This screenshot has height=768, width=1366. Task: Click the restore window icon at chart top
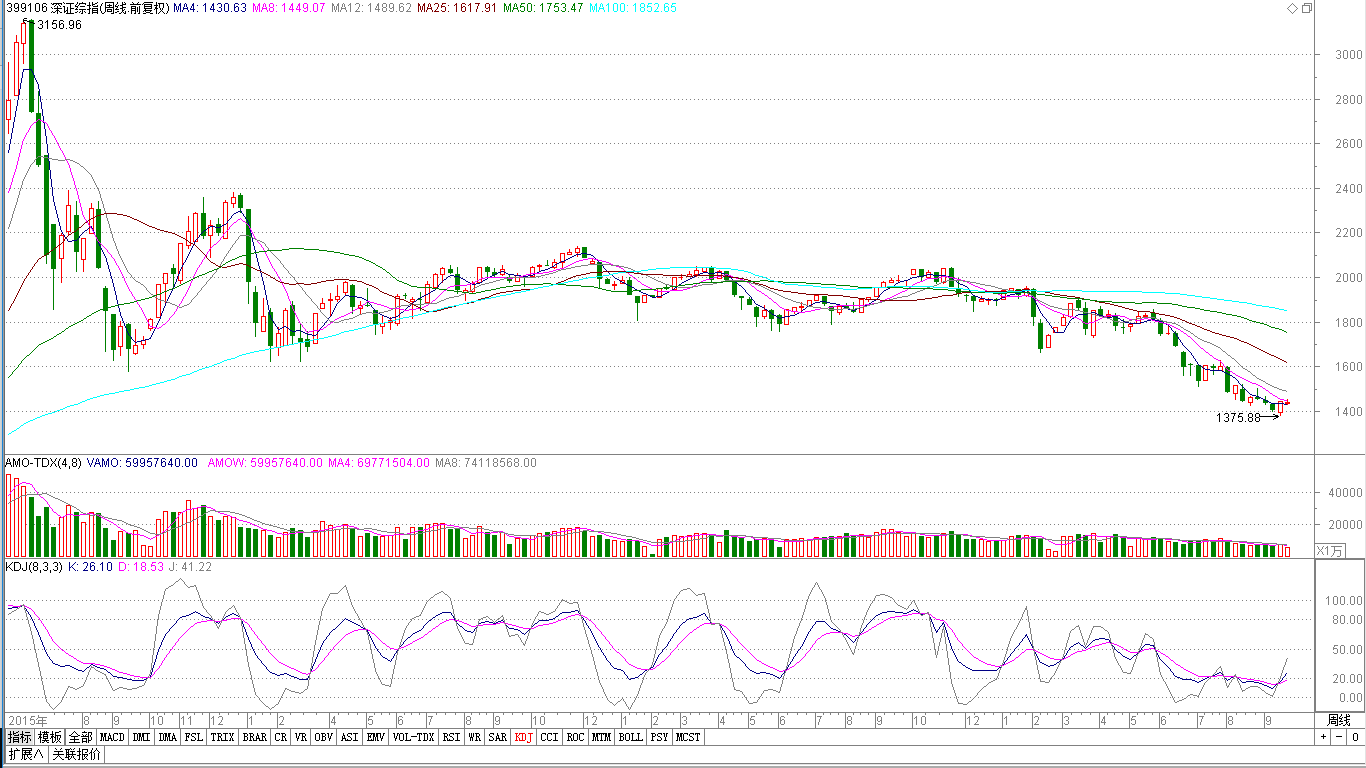[1306, 8]
